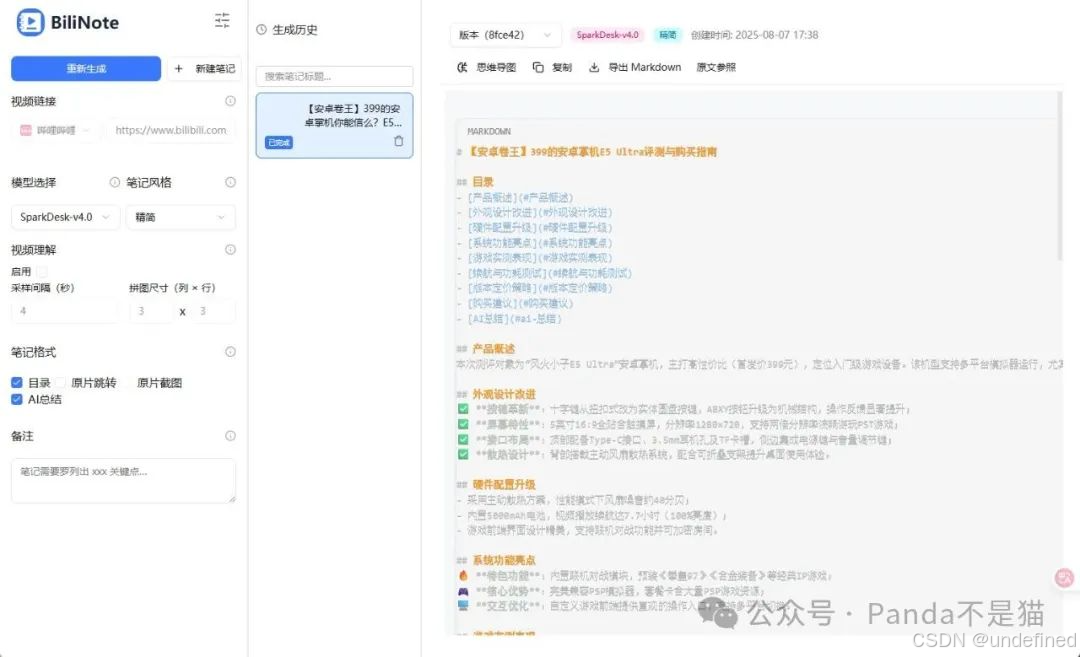Toggle the 目录 checkbox

[17, 382]
